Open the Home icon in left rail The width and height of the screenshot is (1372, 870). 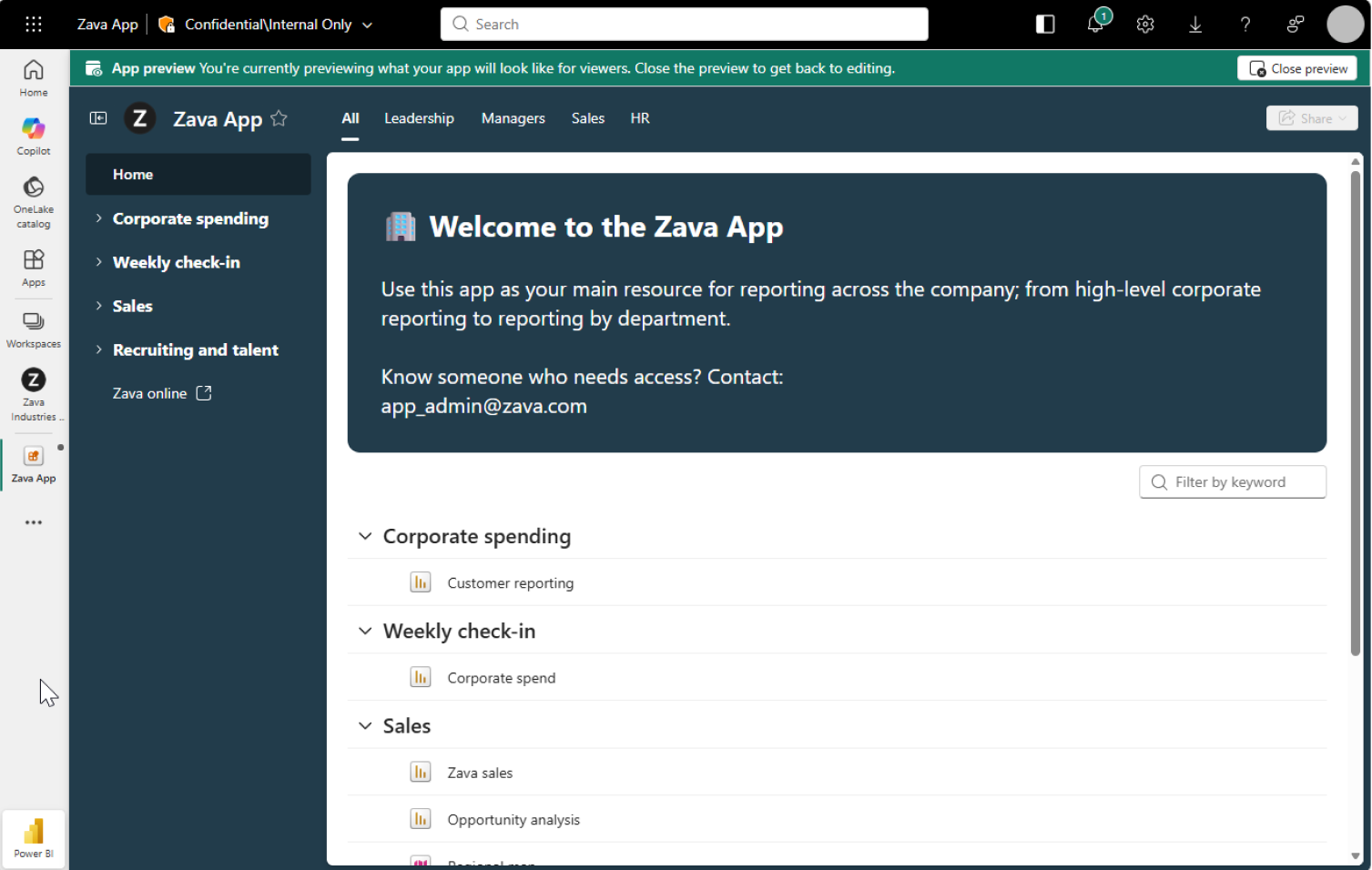point(34,77)
